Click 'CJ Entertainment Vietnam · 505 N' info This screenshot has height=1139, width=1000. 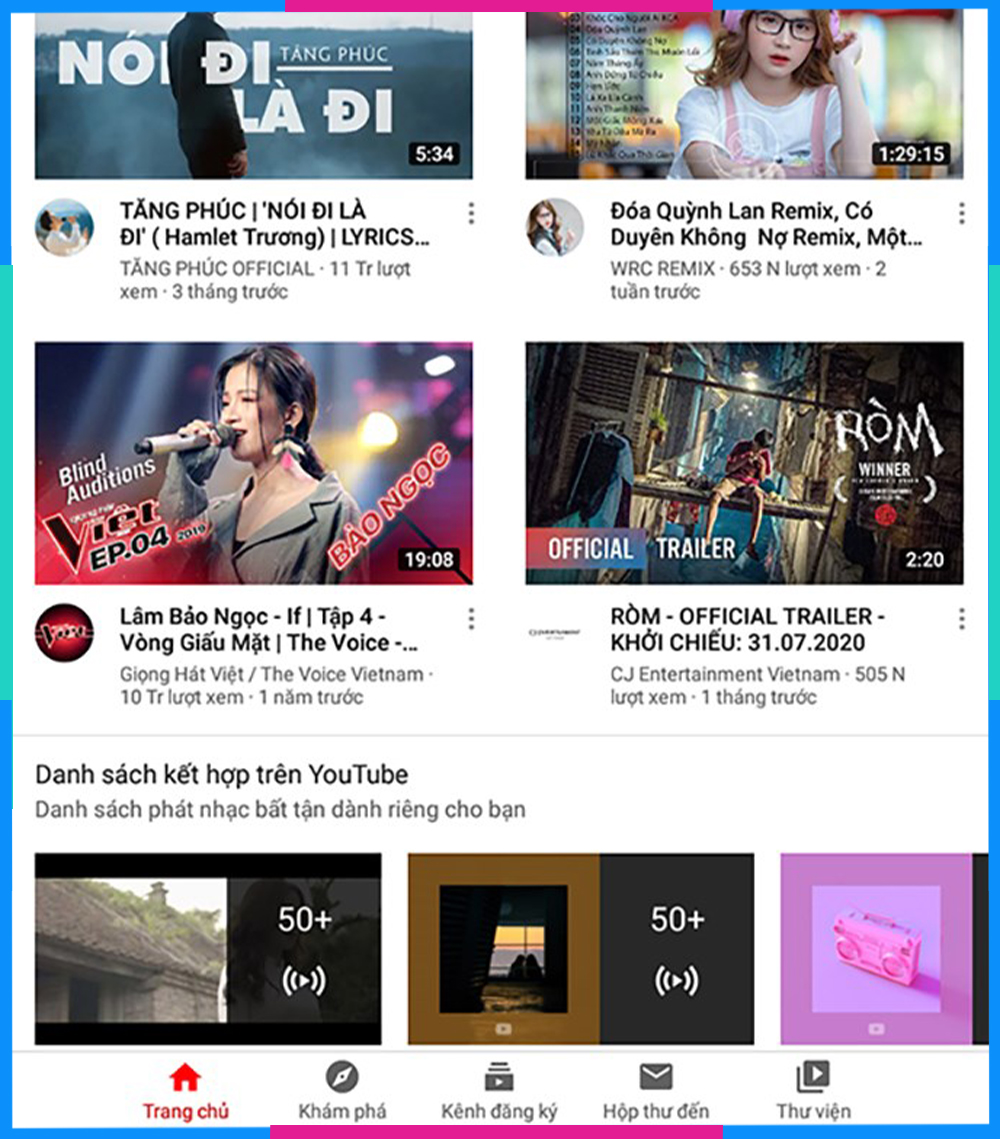coord(757,686)
